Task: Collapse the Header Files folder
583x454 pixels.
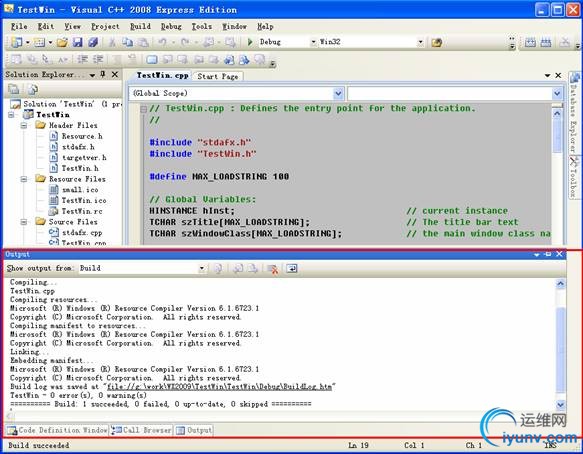Action: click(24, 126)
